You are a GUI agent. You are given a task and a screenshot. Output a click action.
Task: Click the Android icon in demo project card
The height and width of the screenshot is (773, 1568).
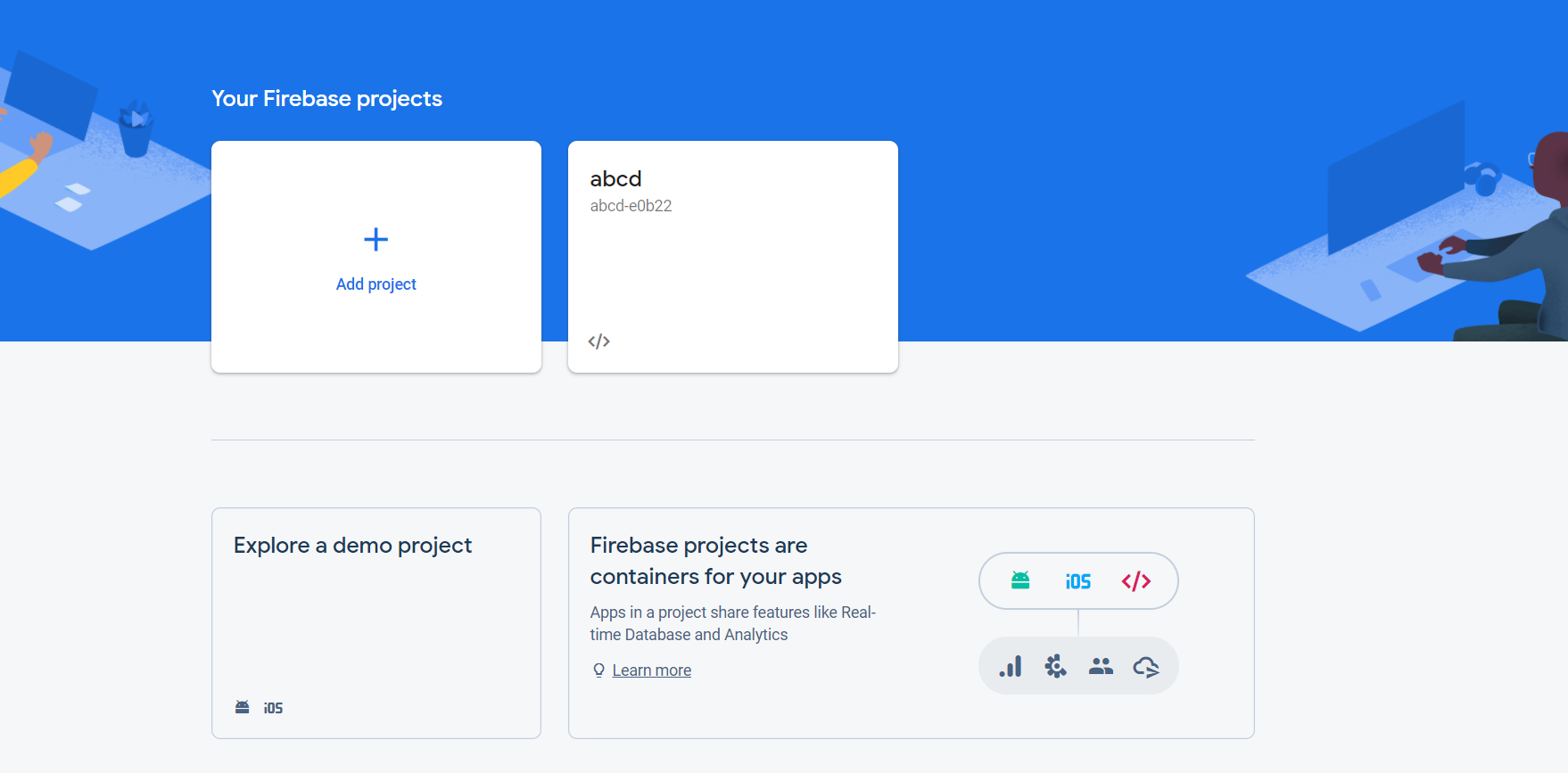pyautogui.click(x=242, y=707)
